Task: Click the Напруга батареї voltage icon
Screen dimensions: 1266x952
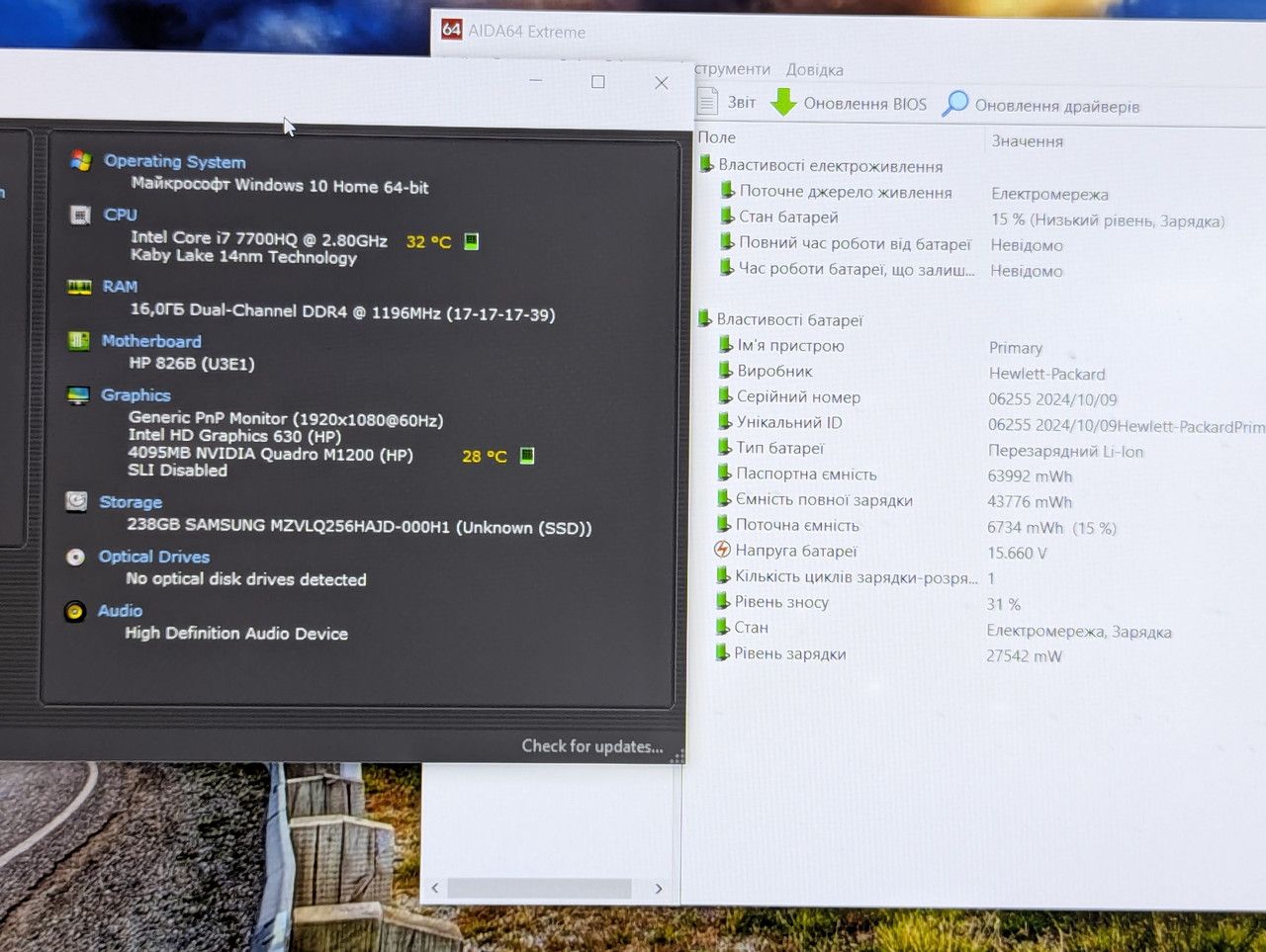Action: point(722,550)
